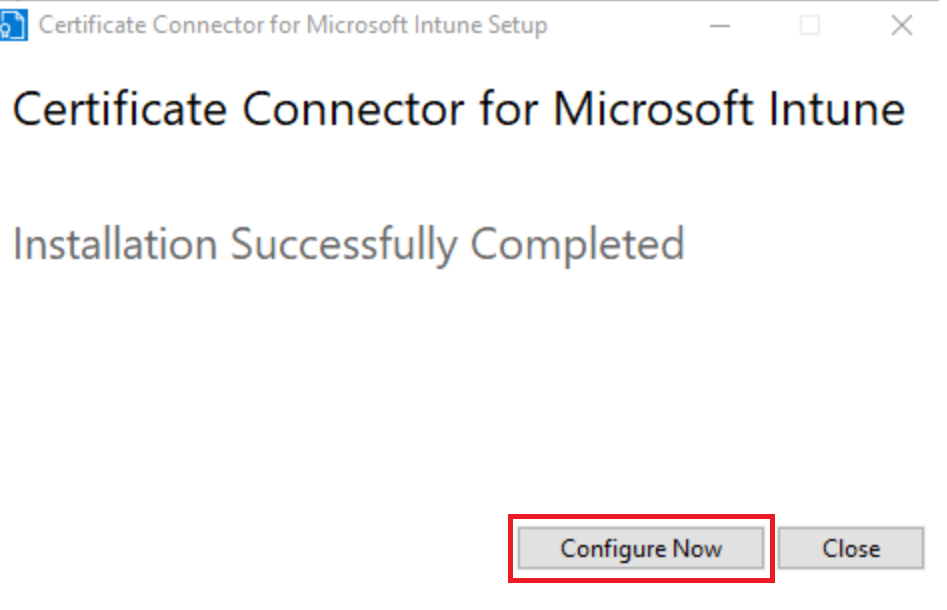Dismiss the installer using the Close button
This screenshot has width=947, height=610.
(851, 548)
